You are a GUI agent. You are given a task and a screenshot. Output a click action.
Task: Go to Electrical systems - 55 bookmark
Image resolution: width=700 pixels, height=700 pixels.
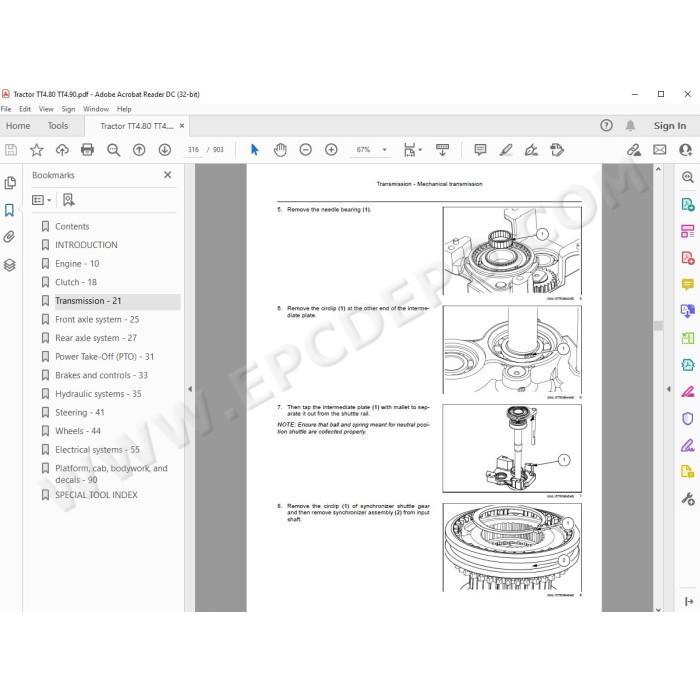pyautogui.click(x=97, y=450)
